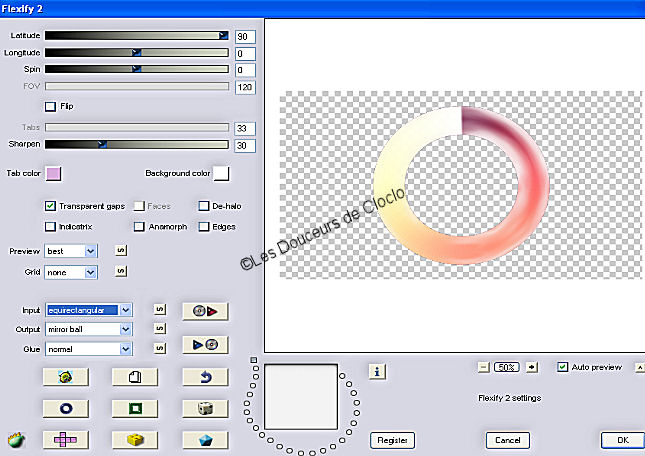Toggle the Auto preview checkbox

tap(562, 367)
